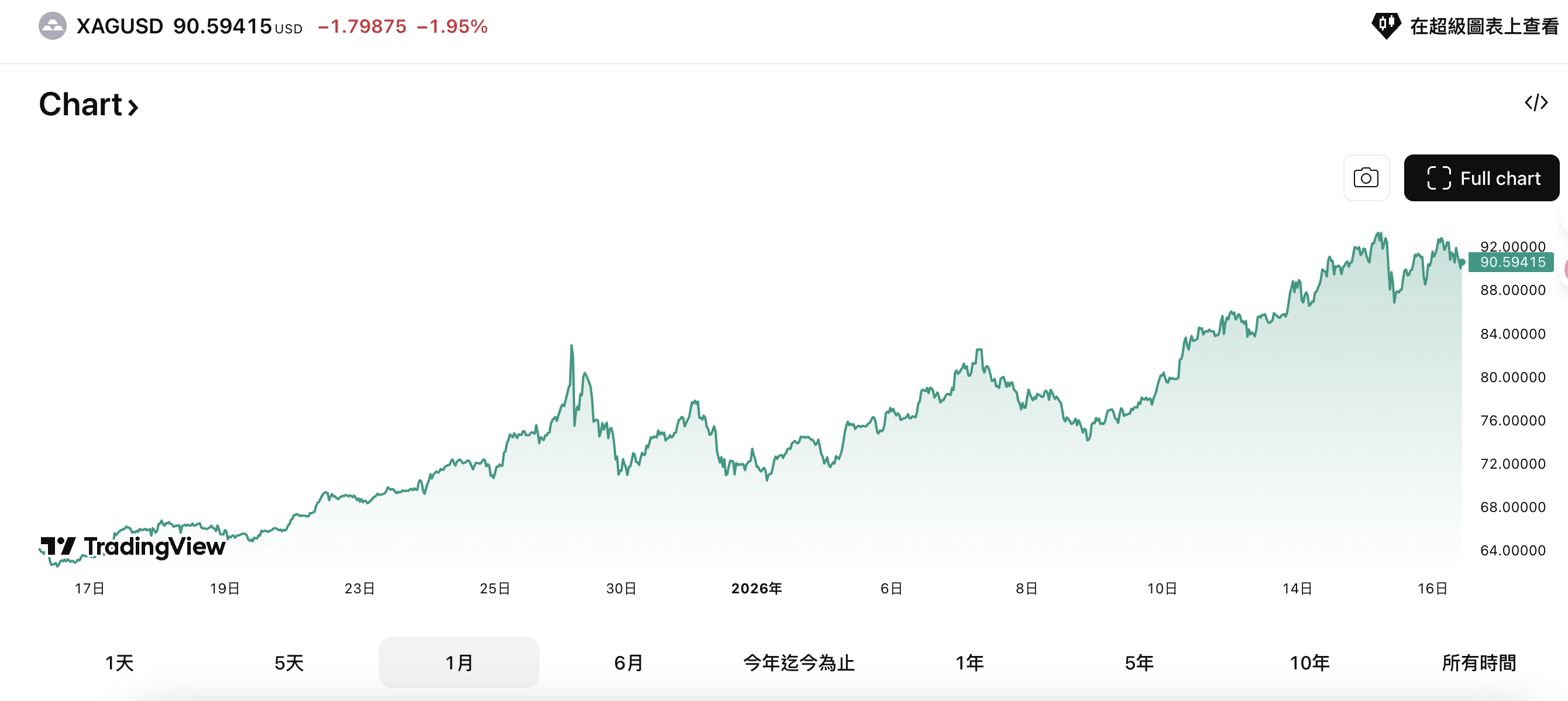Choose 今年迄今為止 range tab
Screen dimensions: 1568x701
click(x=799, y=662)
